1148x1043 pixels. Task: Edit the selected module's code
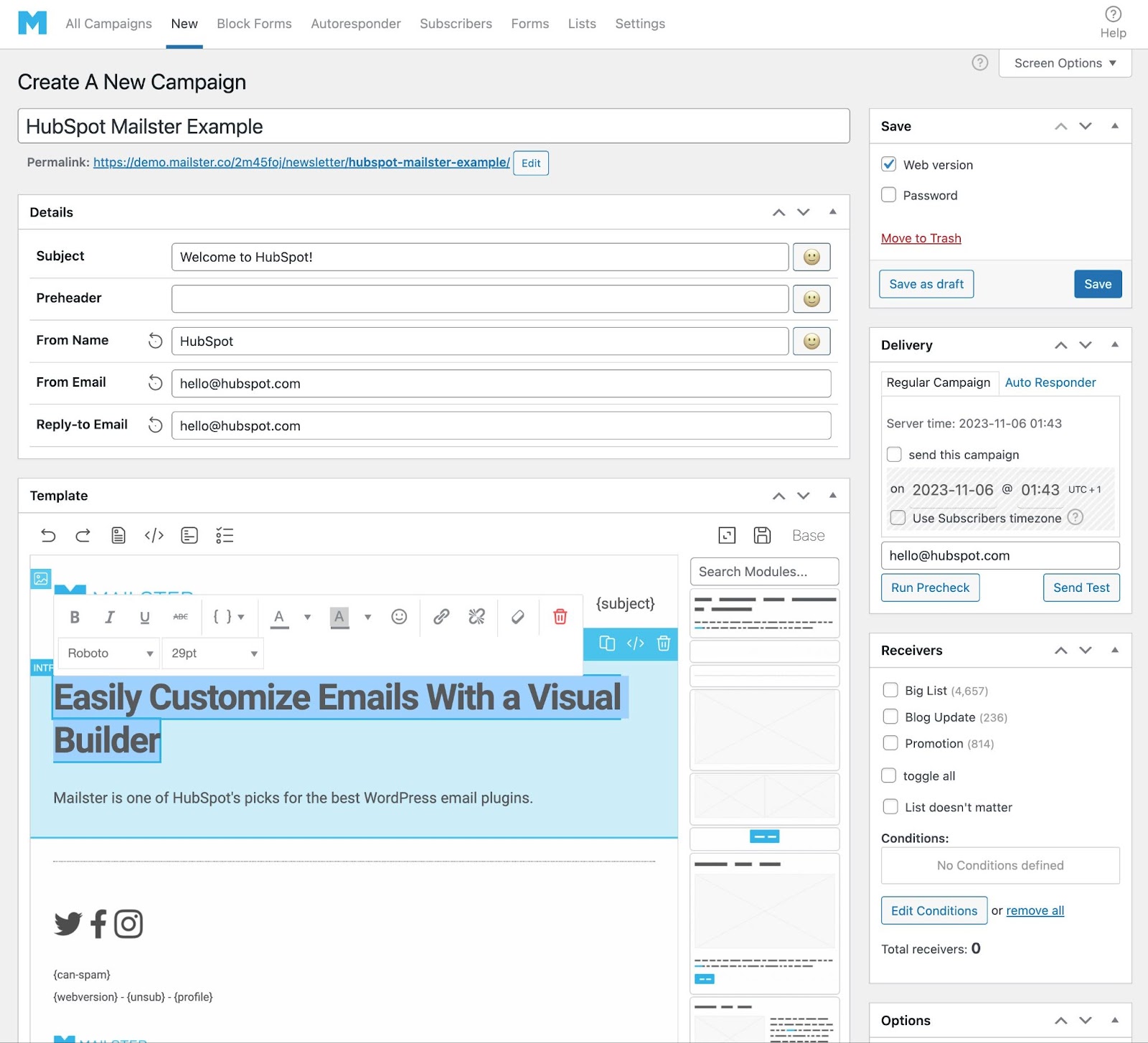click(636, 643)
